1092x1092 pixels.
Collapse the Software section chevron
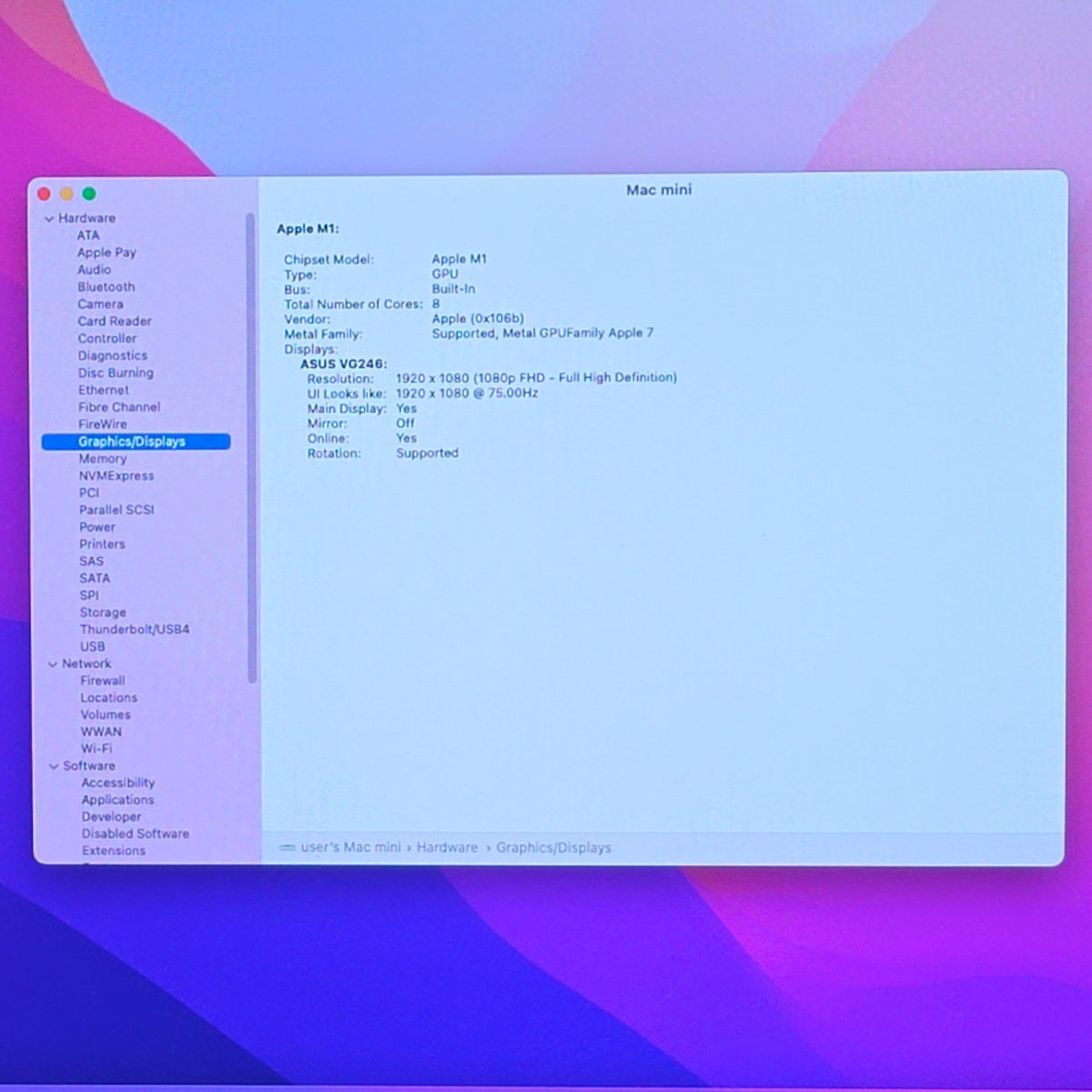[54, 766]
